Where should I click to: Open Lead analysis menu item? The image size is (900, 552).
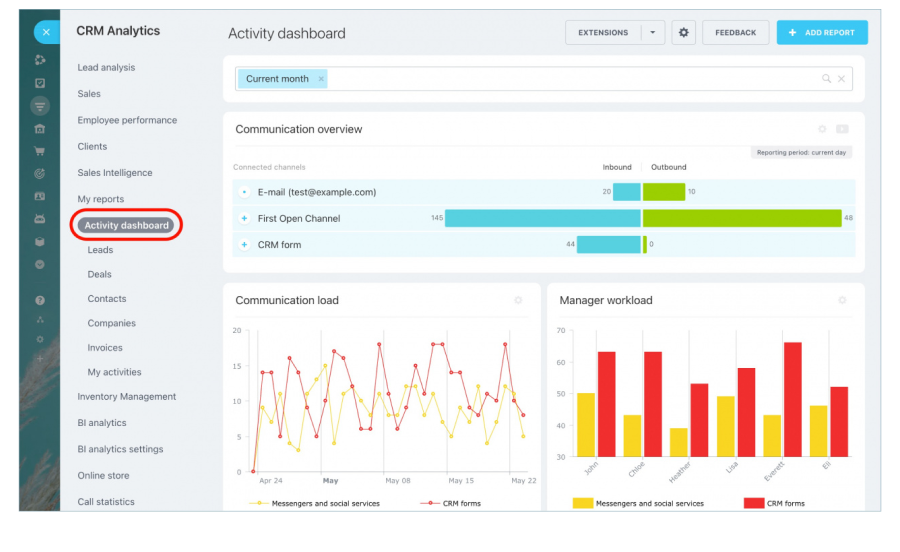[106, 67]
